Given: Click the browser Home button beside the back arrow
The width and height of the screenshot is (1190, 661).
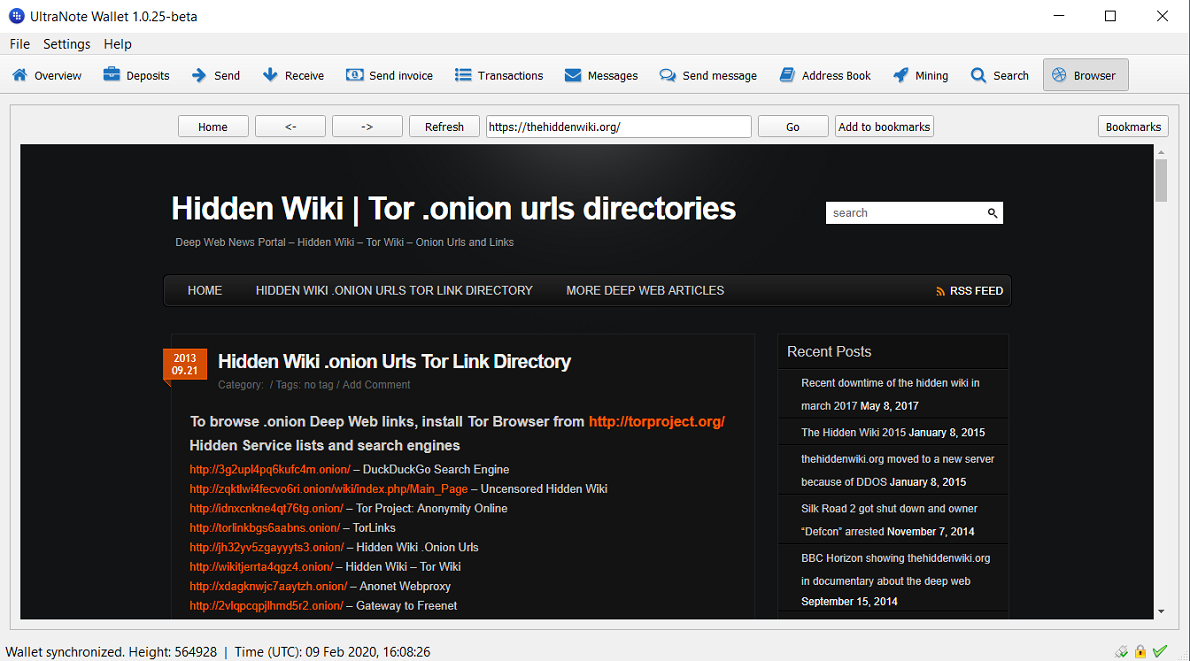Looking at the screenshot, I should [x=213, y=127].
